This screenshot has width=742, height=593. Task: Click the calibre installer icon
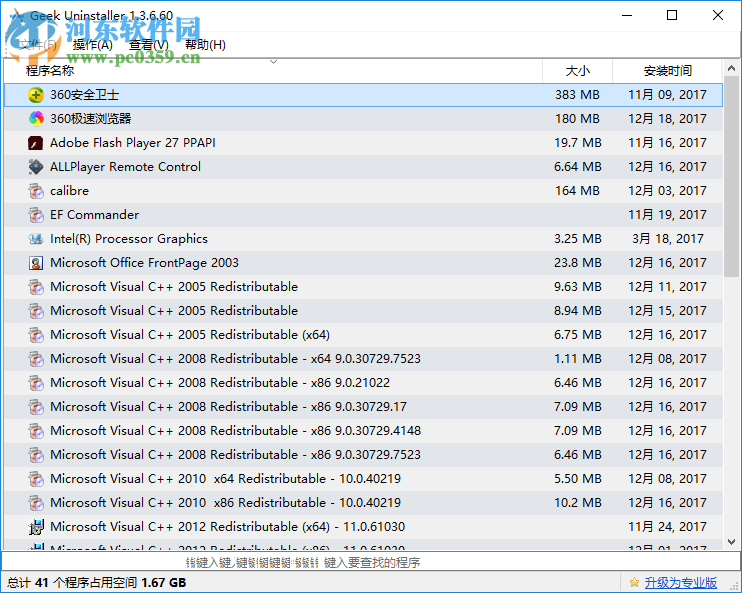click(x=36, y=191)
